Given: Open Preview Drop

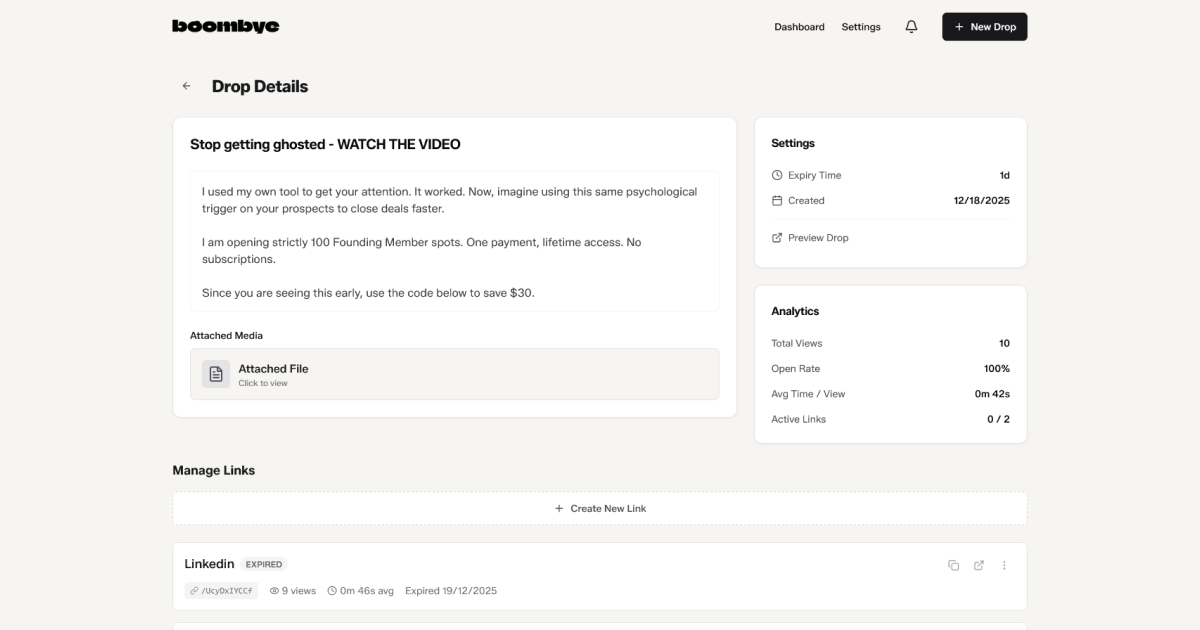Looking at the screenshot, I should [817, 237].
